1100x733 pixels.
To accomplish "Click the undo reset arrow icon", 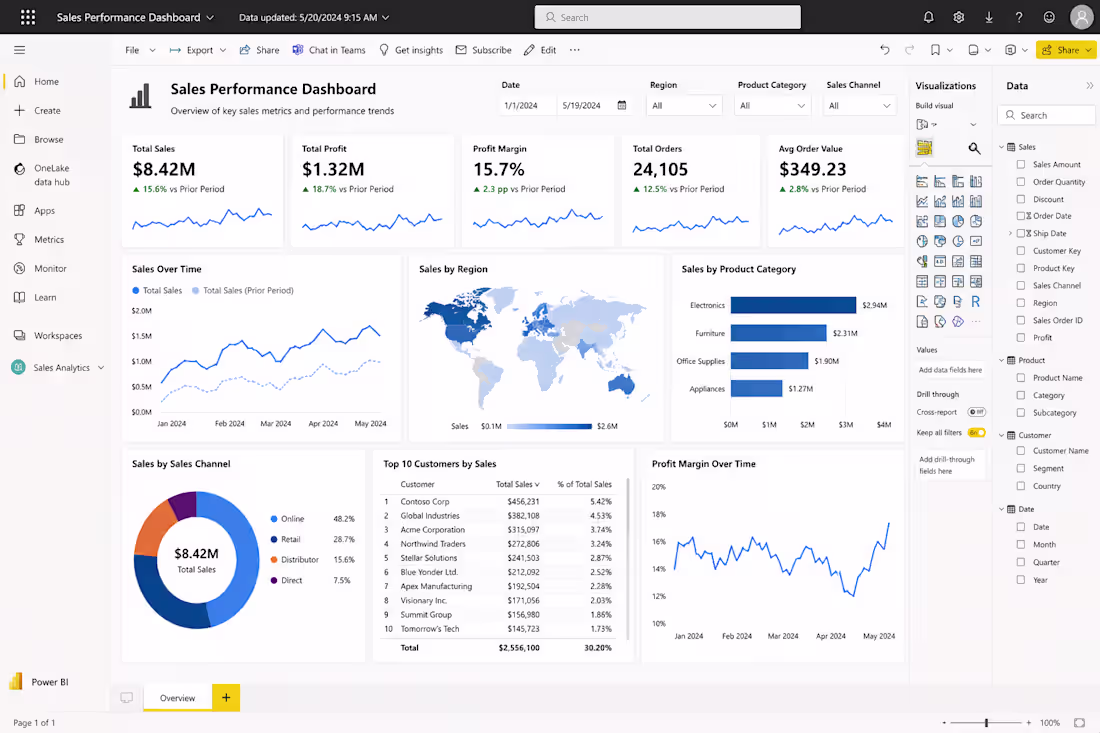I will (x=885, y=50).
